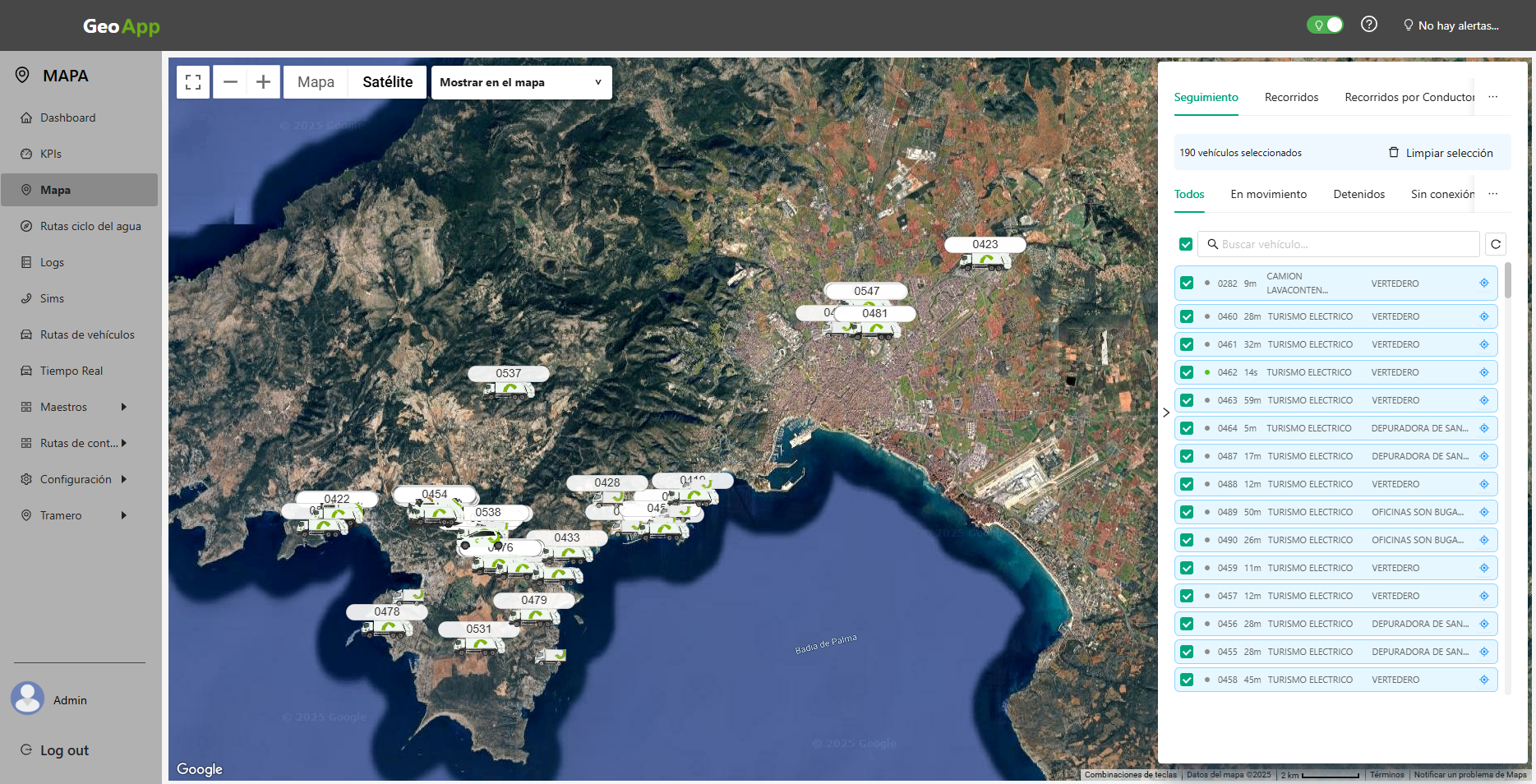Select the Detenidos filter tab

click(x=1359, y=194)
